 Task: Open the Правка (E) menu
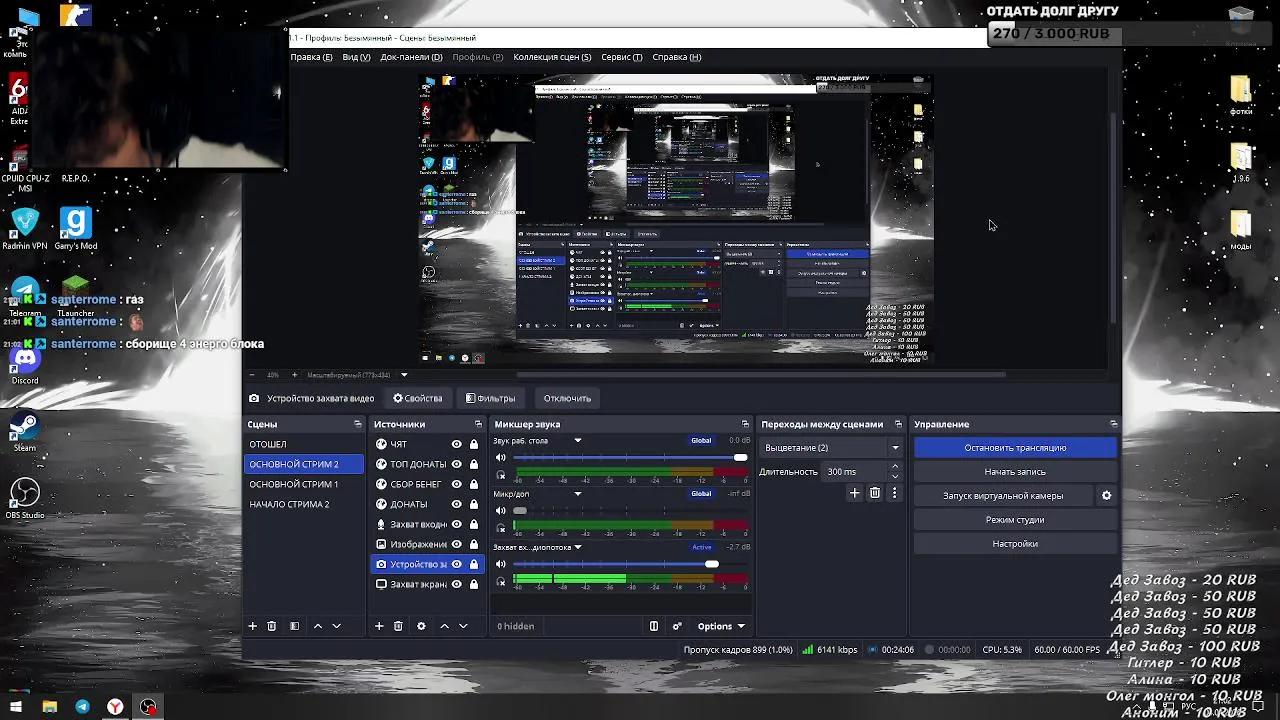click(311, 57)
